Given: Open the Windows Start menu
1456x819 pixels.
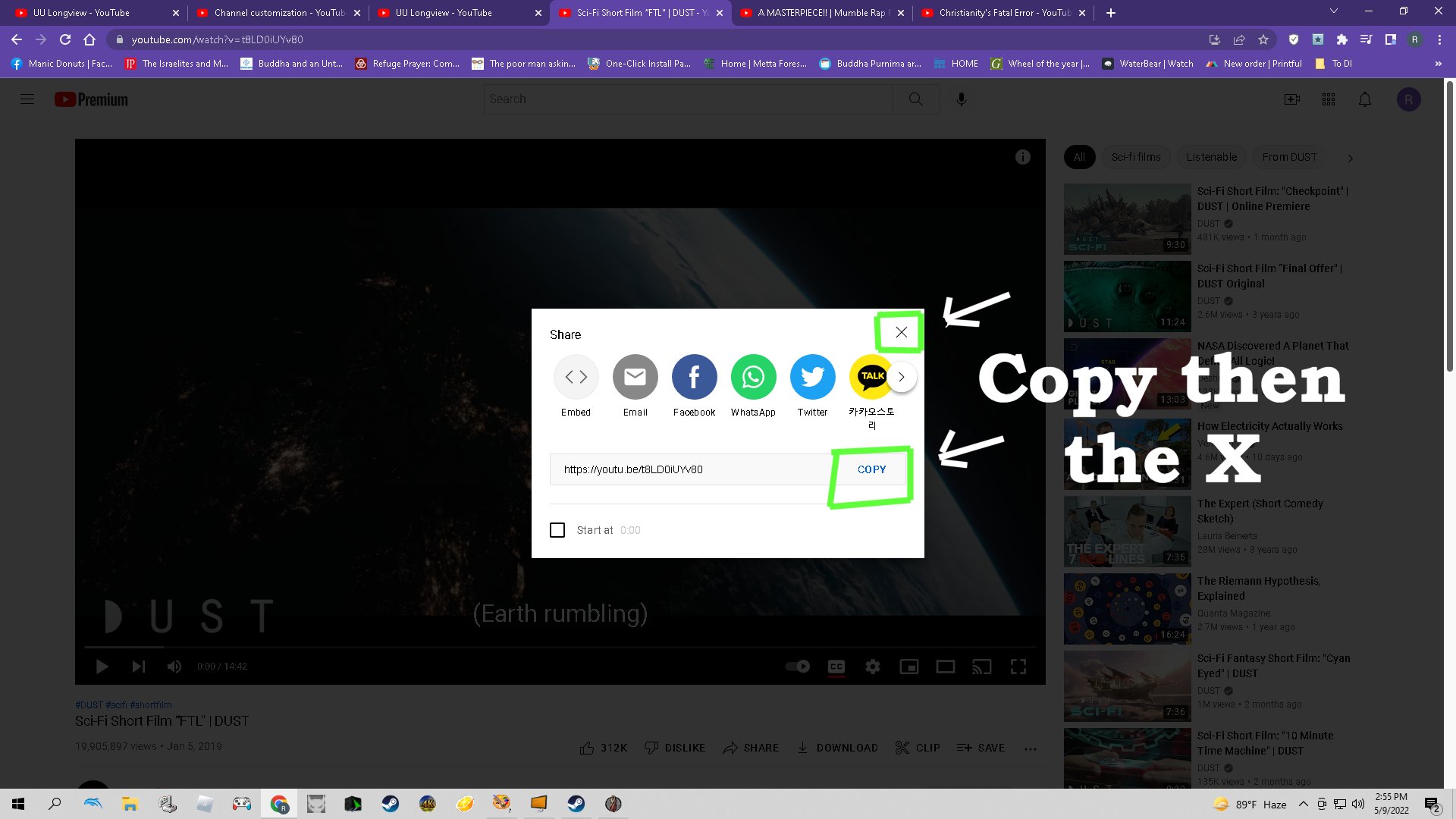Looking at the screenshot, I should [18, 804].
